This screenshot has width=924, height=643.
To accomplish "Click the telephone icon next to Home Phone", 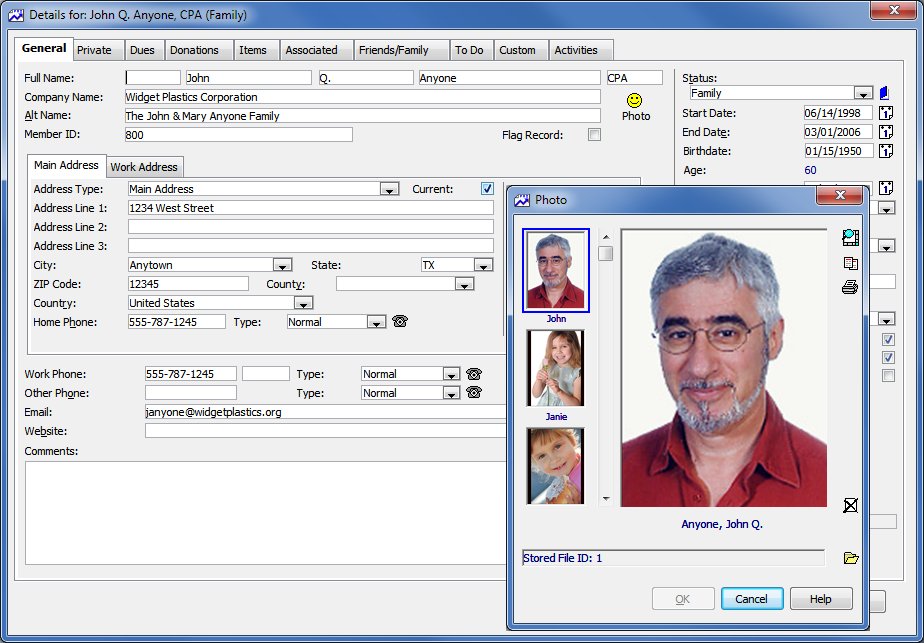I will (x=400, y=321).
